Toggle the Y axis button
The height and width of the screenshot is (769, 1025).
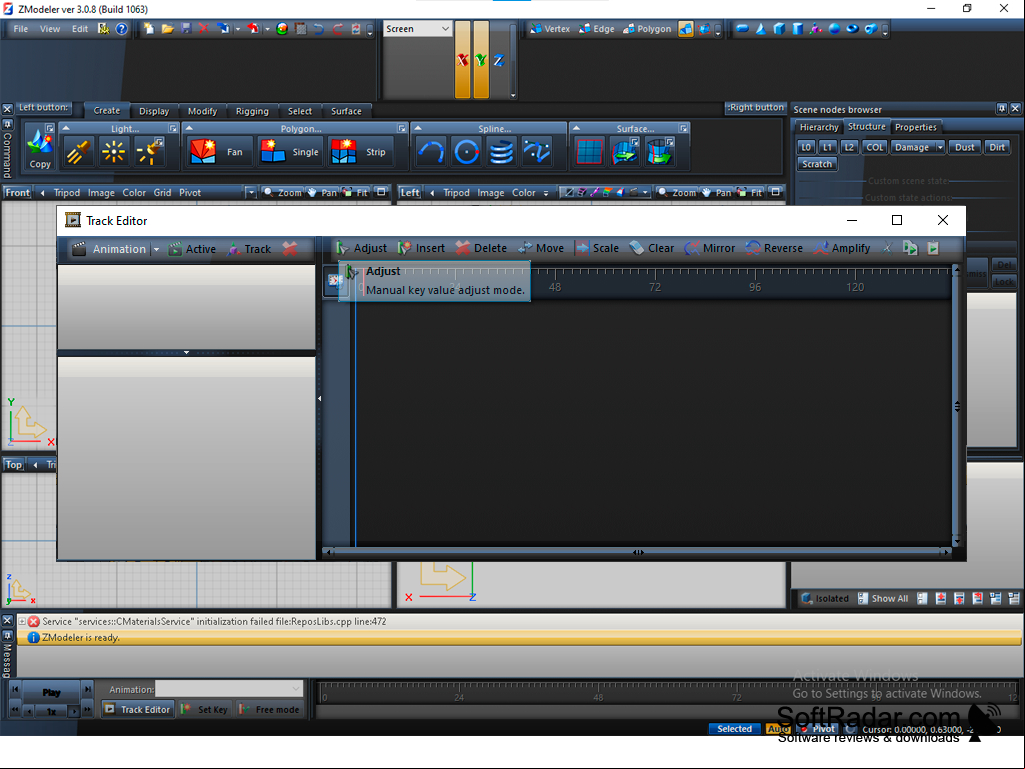tap(481, 60)
